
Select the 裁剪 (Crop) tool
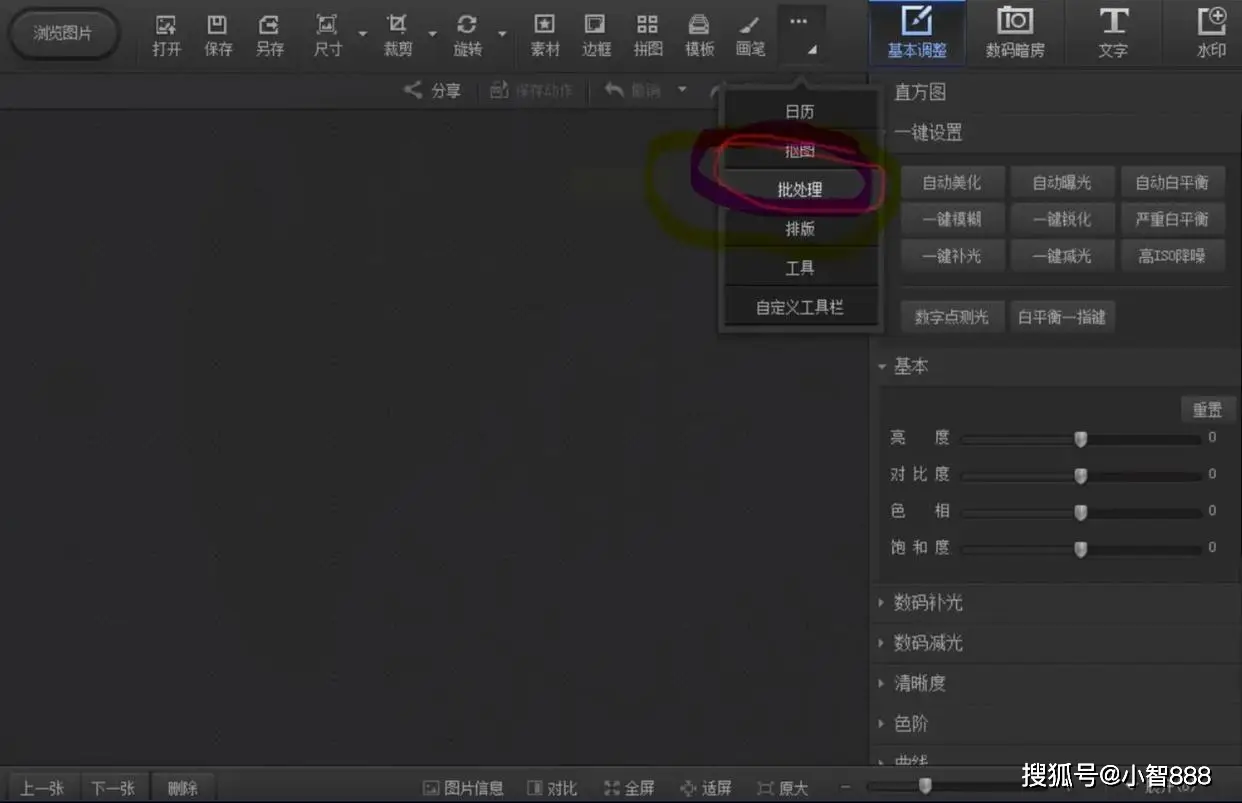(398, 33)
